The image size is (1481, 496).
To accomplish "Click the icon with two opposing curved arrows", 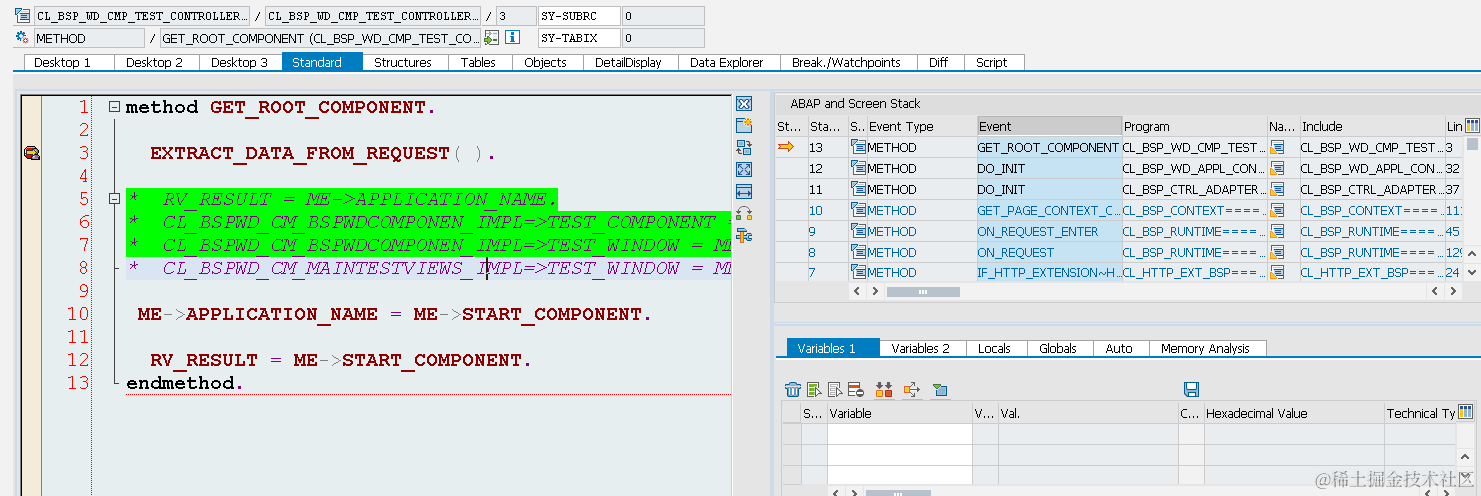I will pos(743,213).
